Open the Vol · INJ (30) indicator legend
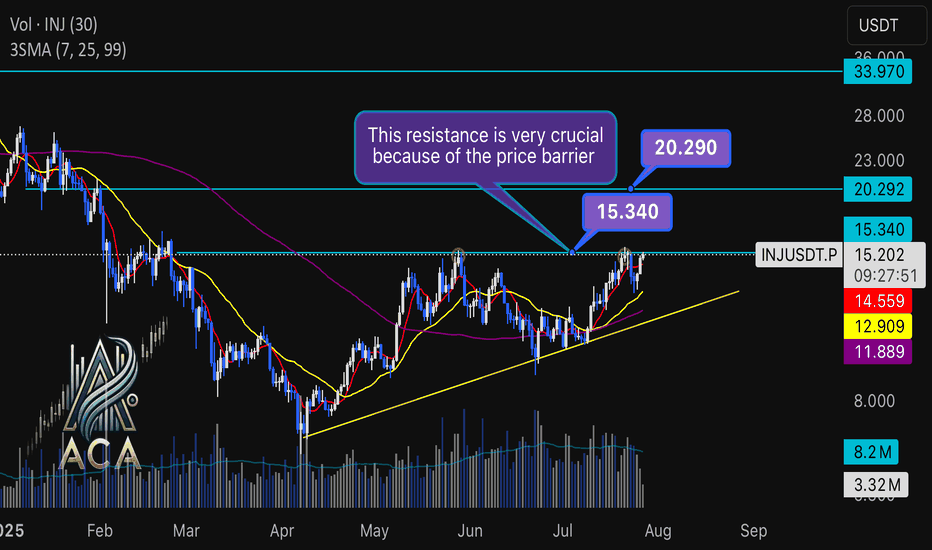 53,24
